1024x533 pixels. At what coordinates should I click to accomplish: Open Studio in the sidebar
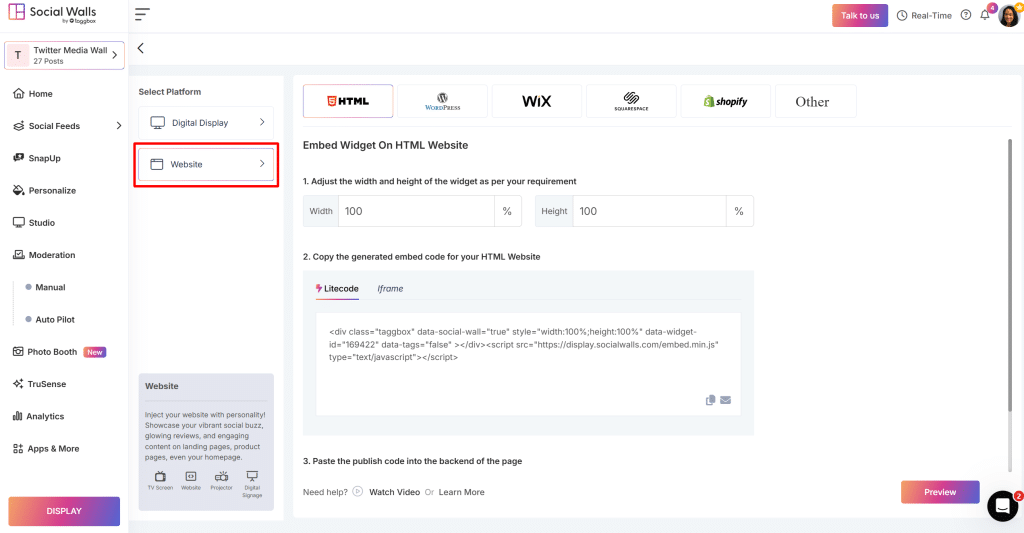[x=34, y=223]
